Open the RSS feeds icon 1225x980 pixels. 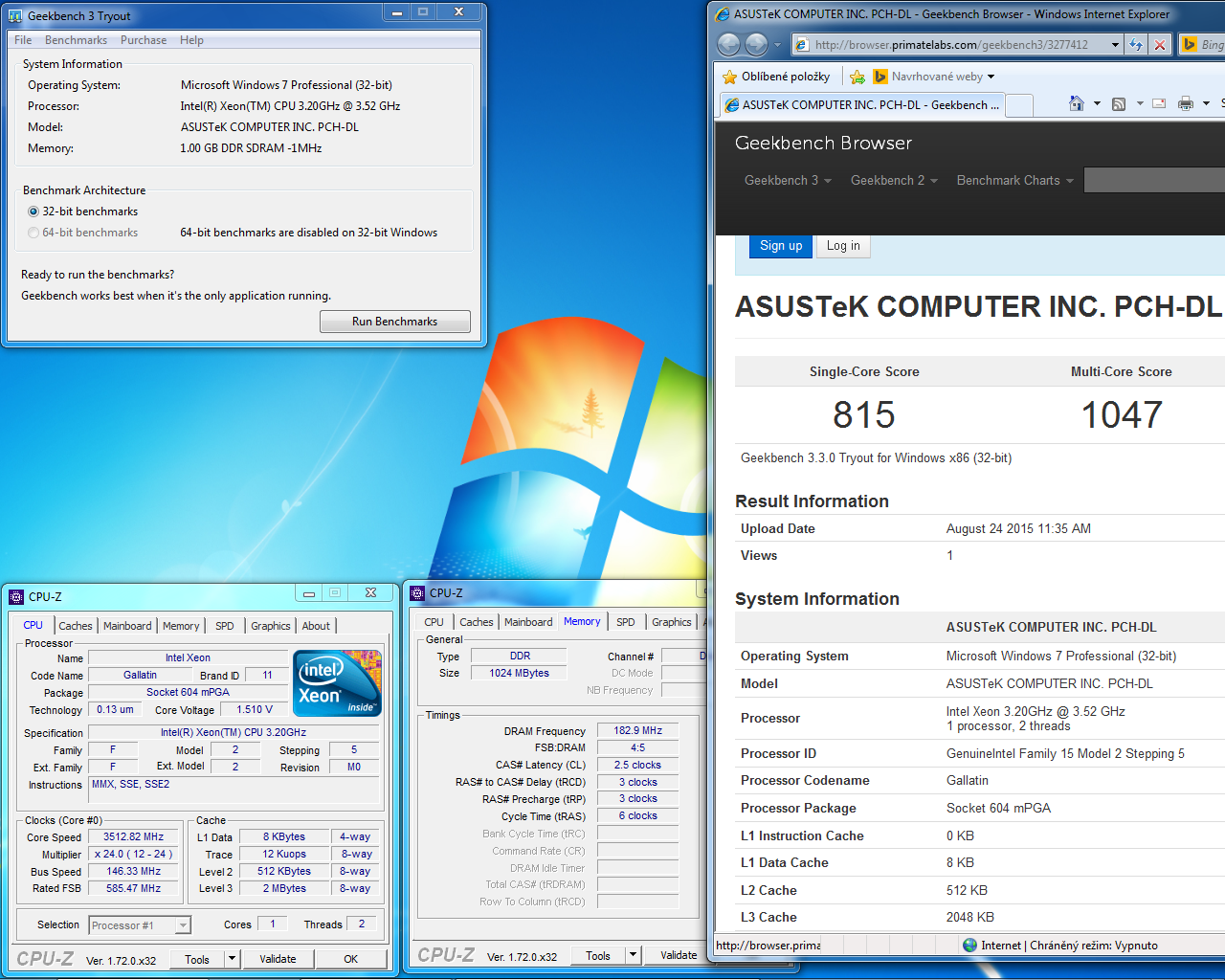pos(1119,103)
